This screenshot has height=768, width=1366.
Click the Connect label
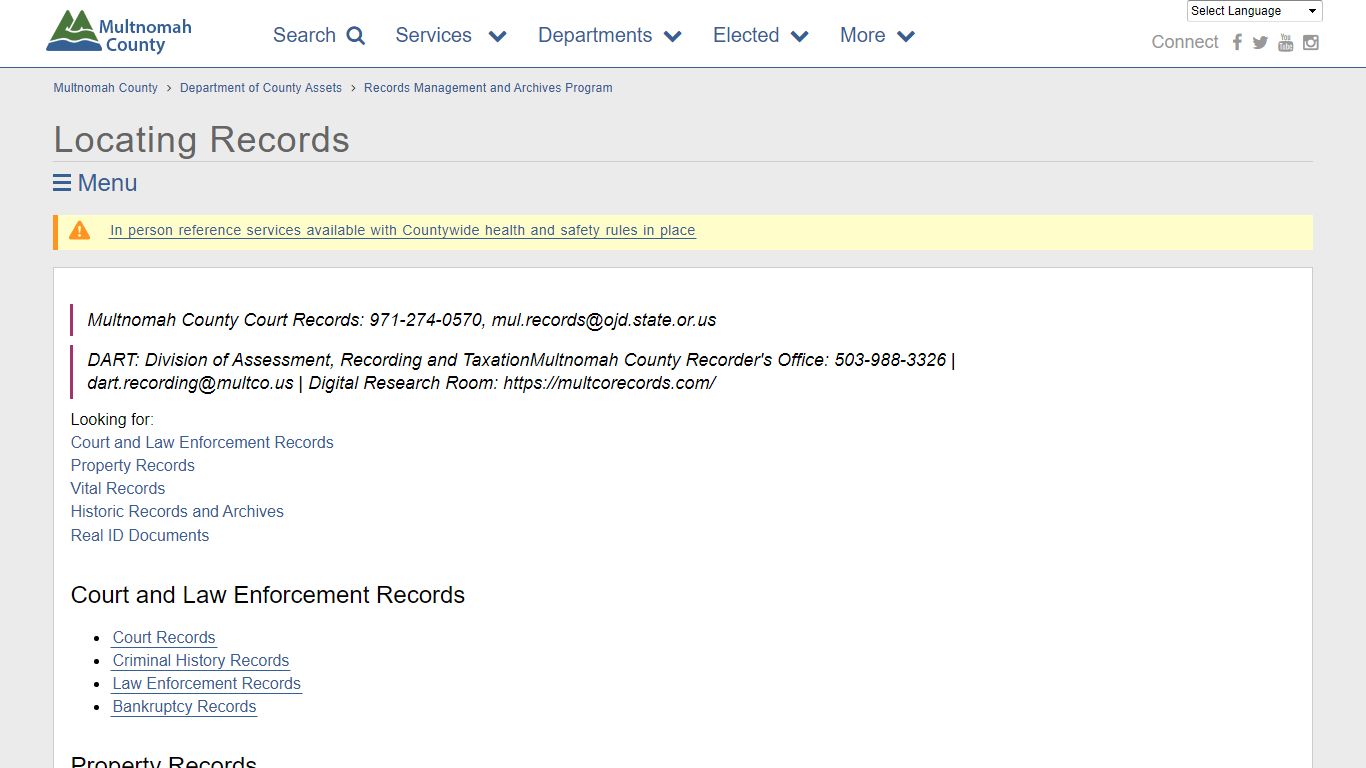point(1185,42)
